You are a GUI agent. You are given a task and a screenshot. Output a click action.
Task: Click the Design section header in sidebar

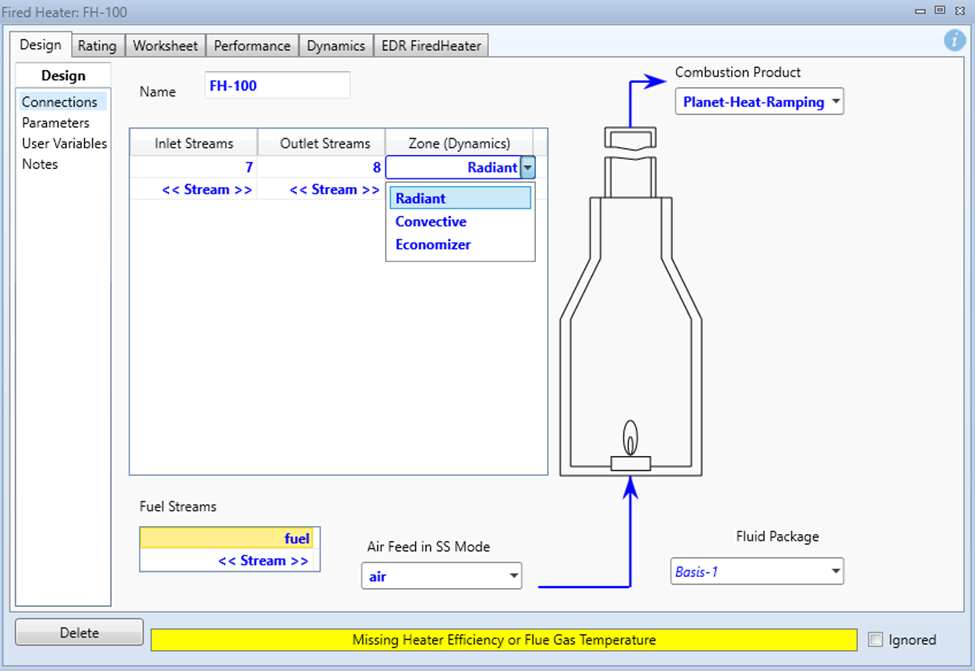point(63,75)
